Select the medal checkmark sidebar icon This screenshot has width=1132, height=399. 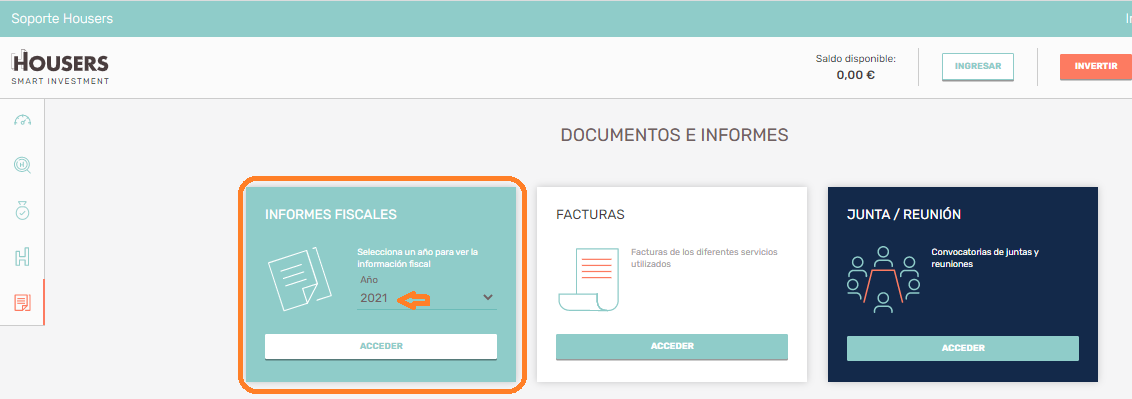pyautogui.click(x=22, y=211)
